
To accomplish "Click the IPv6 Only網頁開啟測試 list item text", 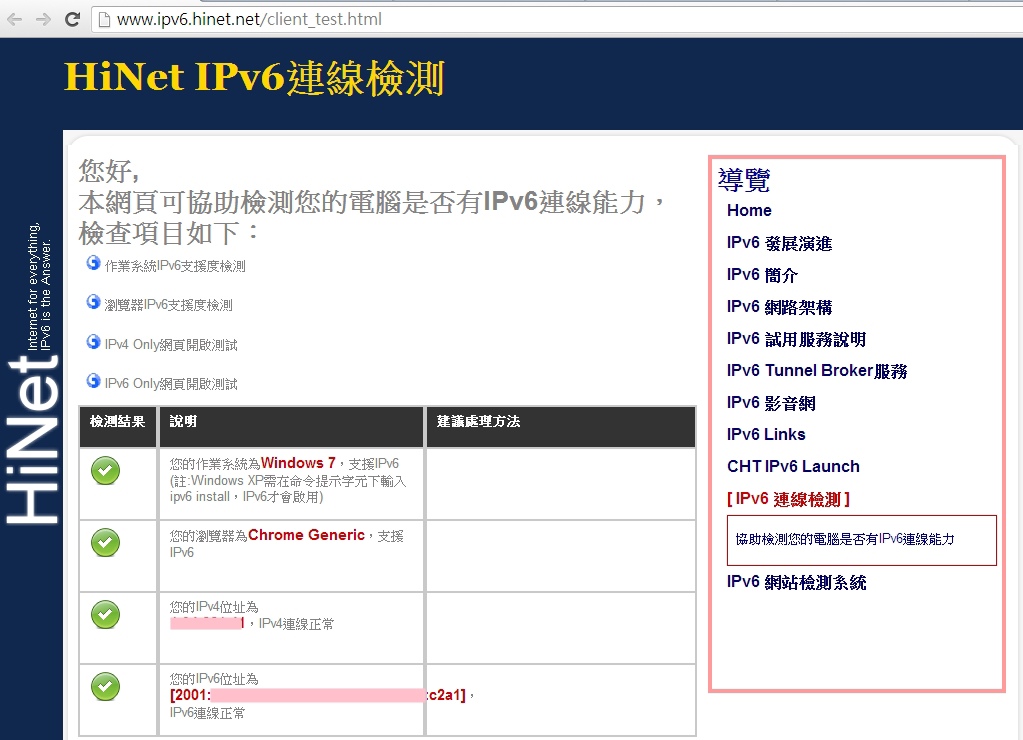I will click(x=171, y=384).
